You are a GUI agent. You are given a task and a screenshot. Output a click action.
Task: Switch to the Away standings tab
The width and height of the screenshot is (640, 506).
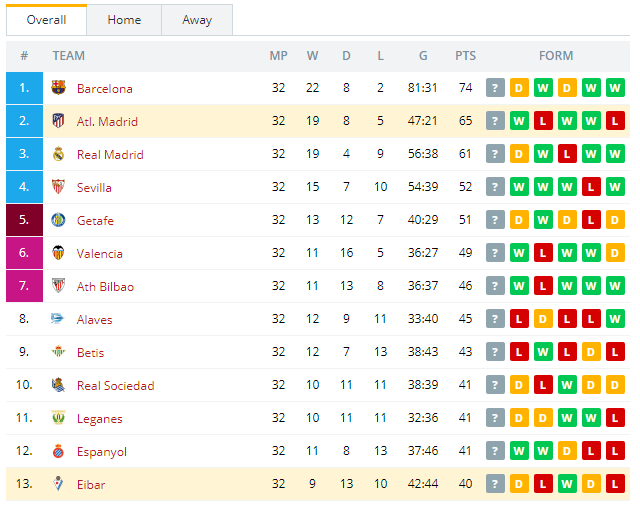(x=197, y=20)
